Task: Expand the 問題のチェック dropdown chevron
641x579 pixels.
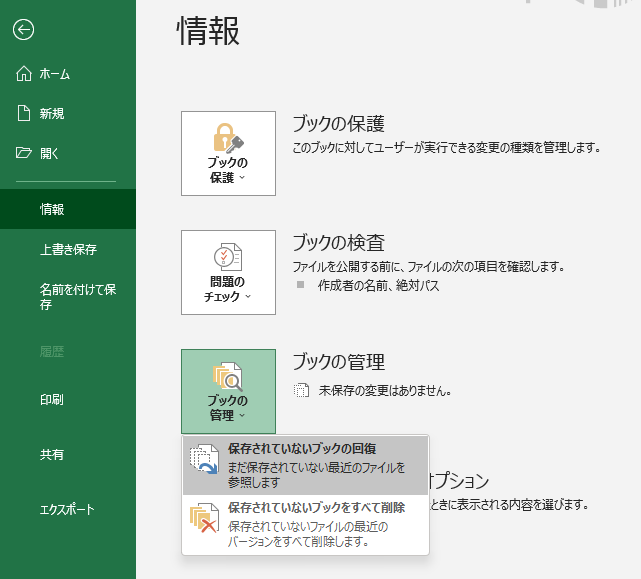Action: 248,296
